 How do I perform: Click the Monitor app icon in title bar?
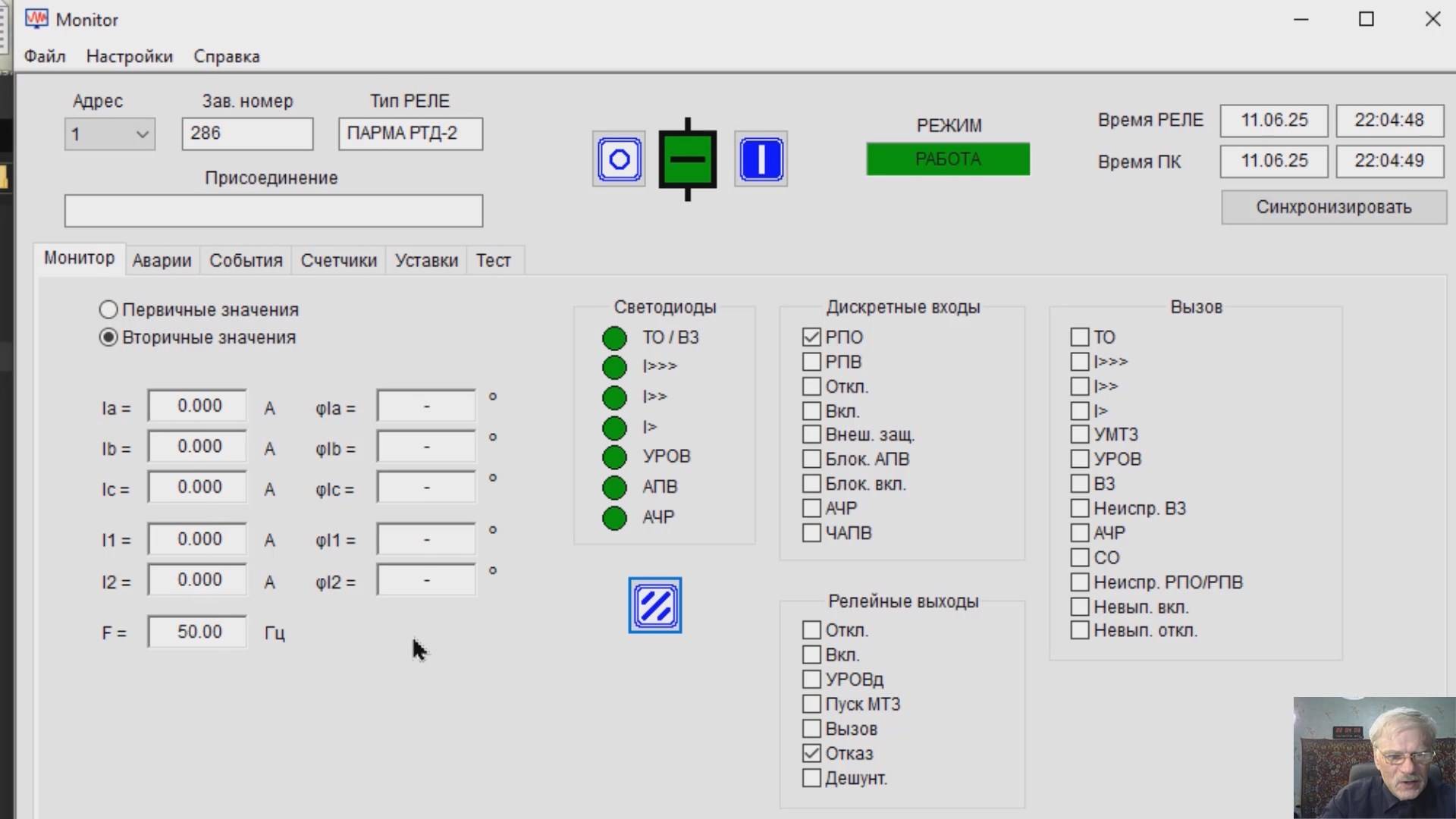pyautogui.click(x=36, y=19)
